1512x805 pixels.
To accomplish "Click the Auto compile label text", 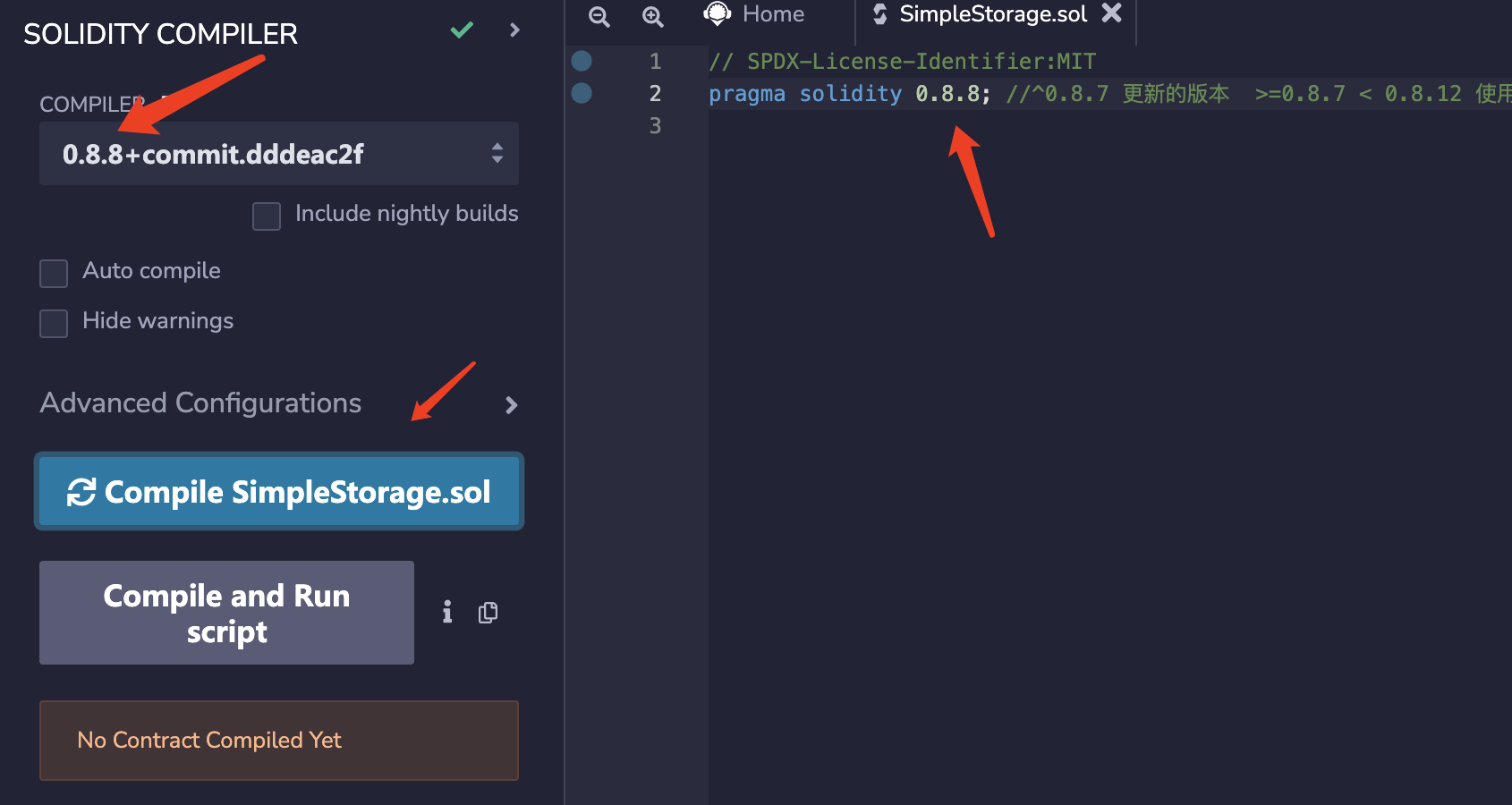I will click(x=151, y=271).
